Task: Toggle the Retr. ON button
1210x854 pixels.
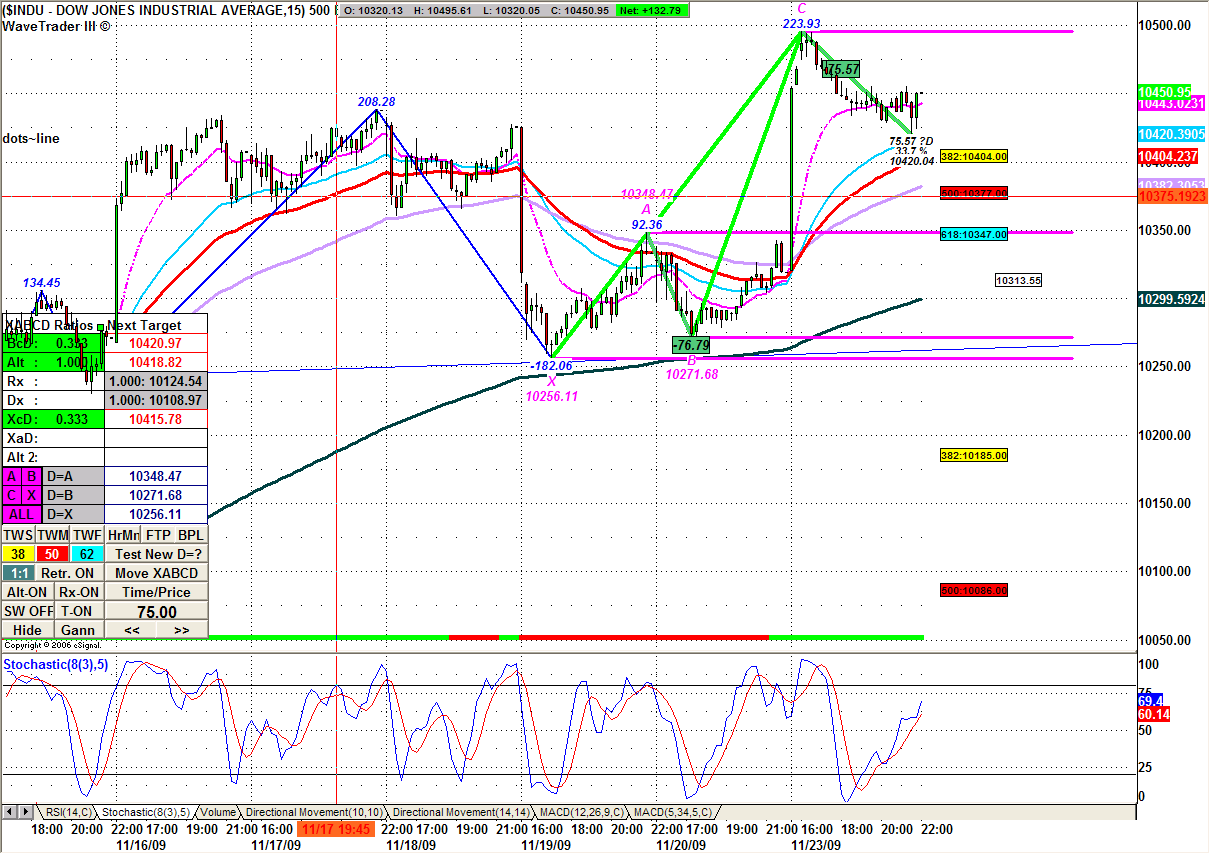Action: click(69, 573)
